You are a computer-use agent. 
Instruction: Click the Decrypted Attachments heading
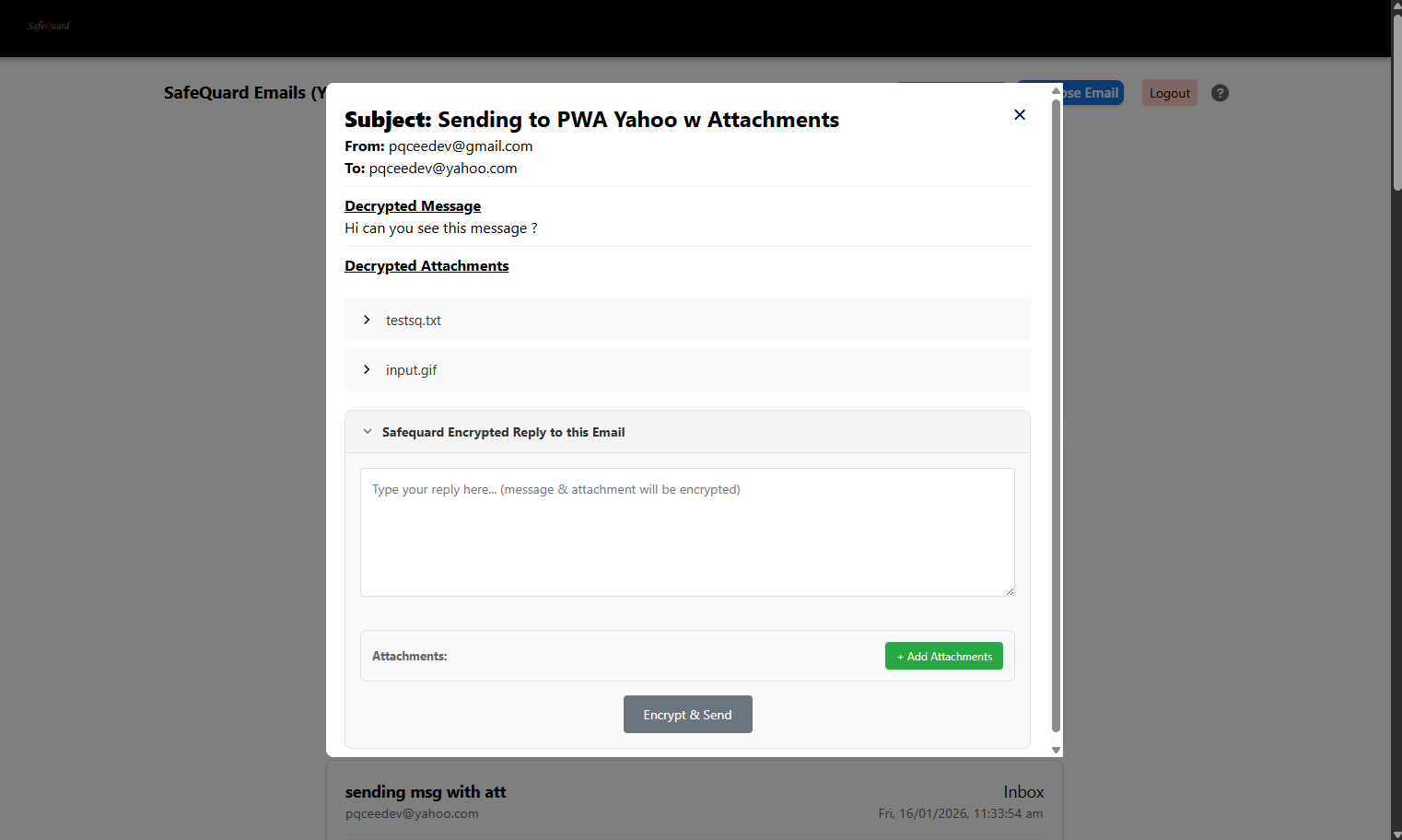coord(426,266)
